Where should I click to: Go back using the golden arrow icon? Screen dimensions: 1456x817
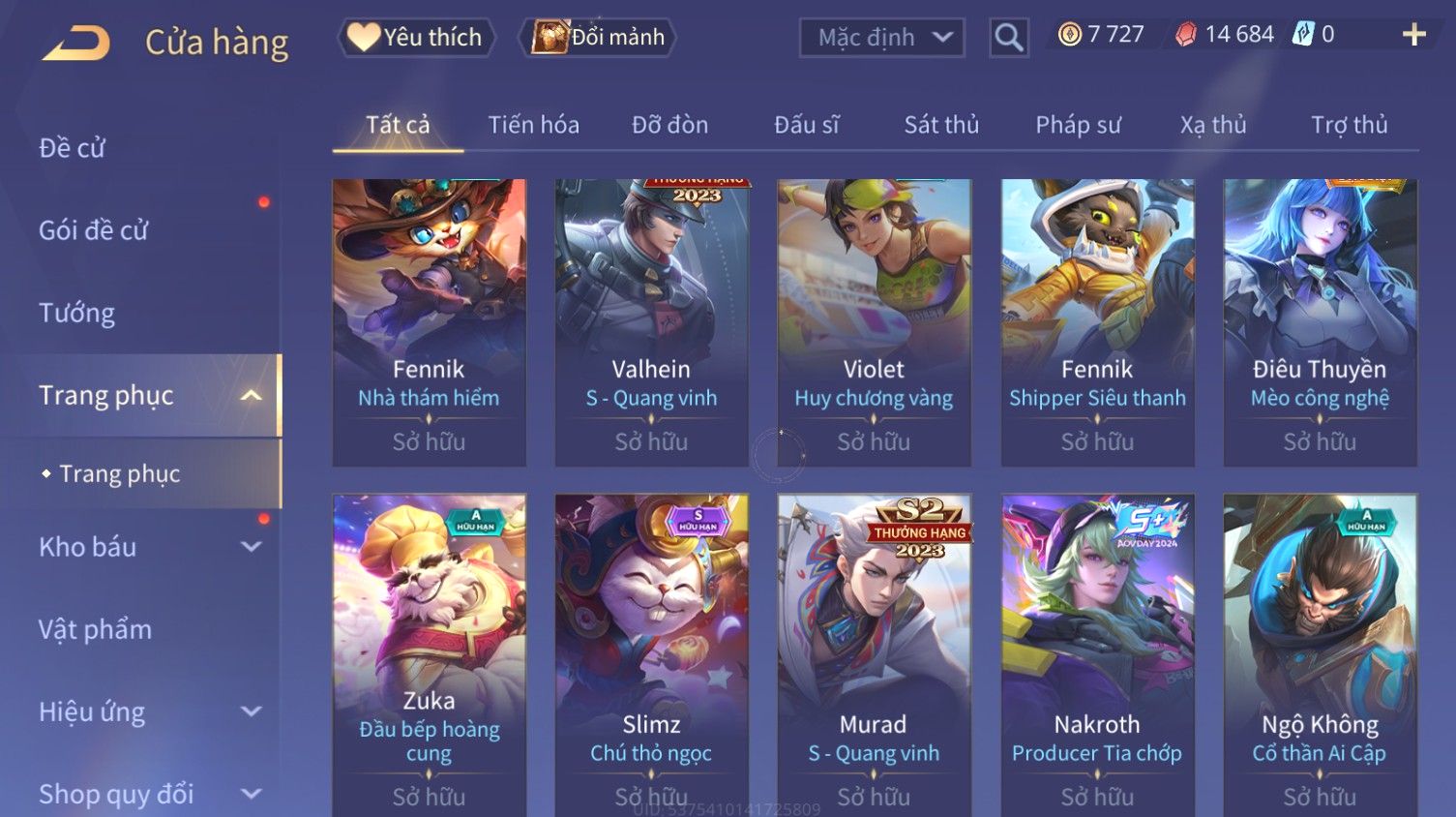click(x=76, y=43)
